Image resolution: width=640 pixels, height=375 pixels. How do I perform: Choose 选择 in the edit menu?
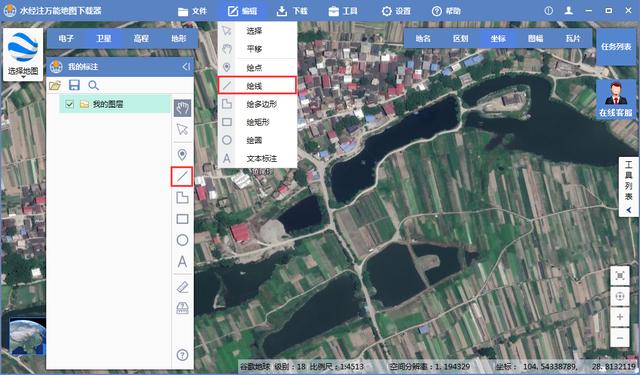tap(257, 31)
